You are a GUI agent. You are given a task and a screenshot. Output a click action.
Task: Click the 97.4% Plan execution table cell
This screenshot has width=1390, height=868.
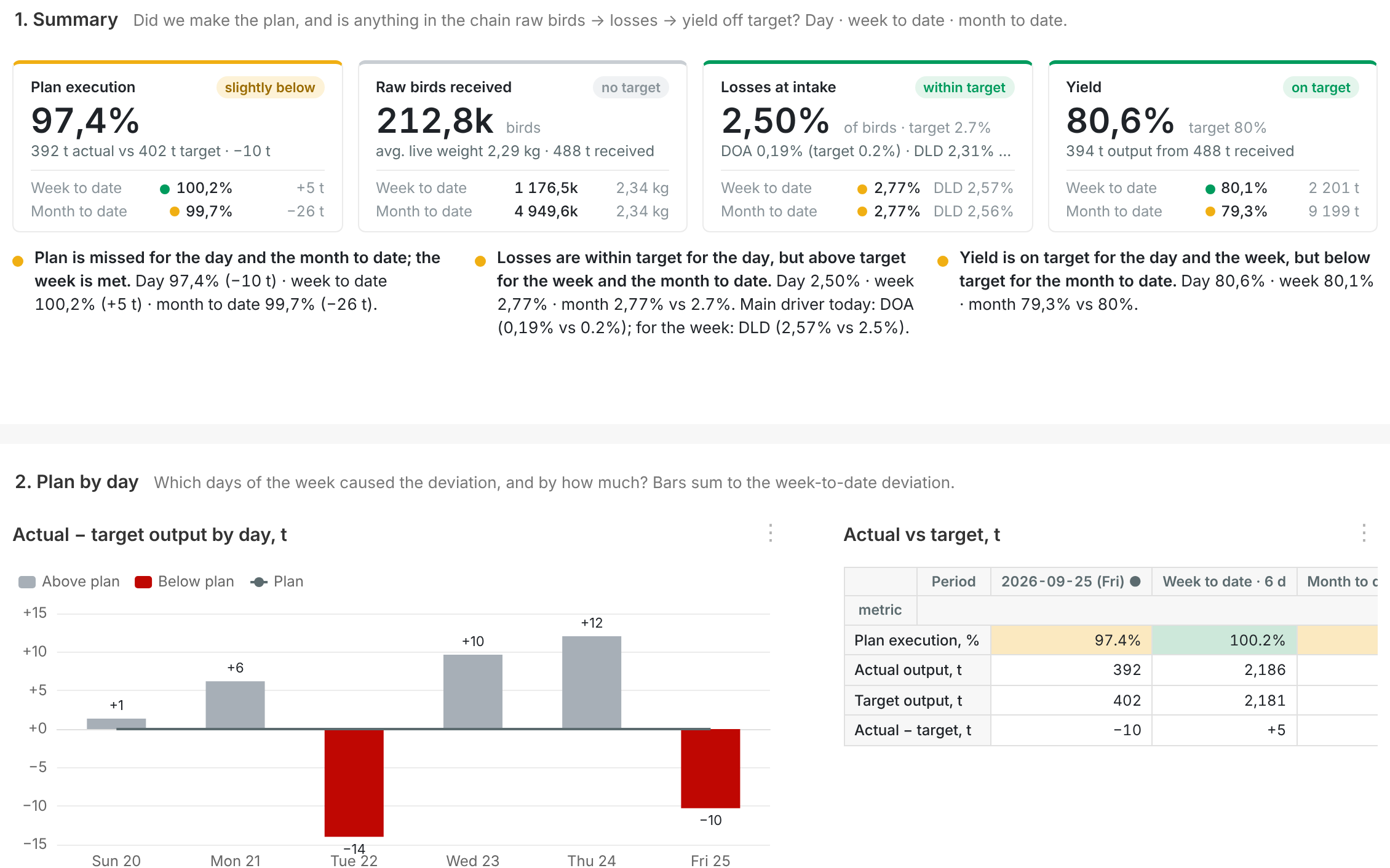[1071, 640]
